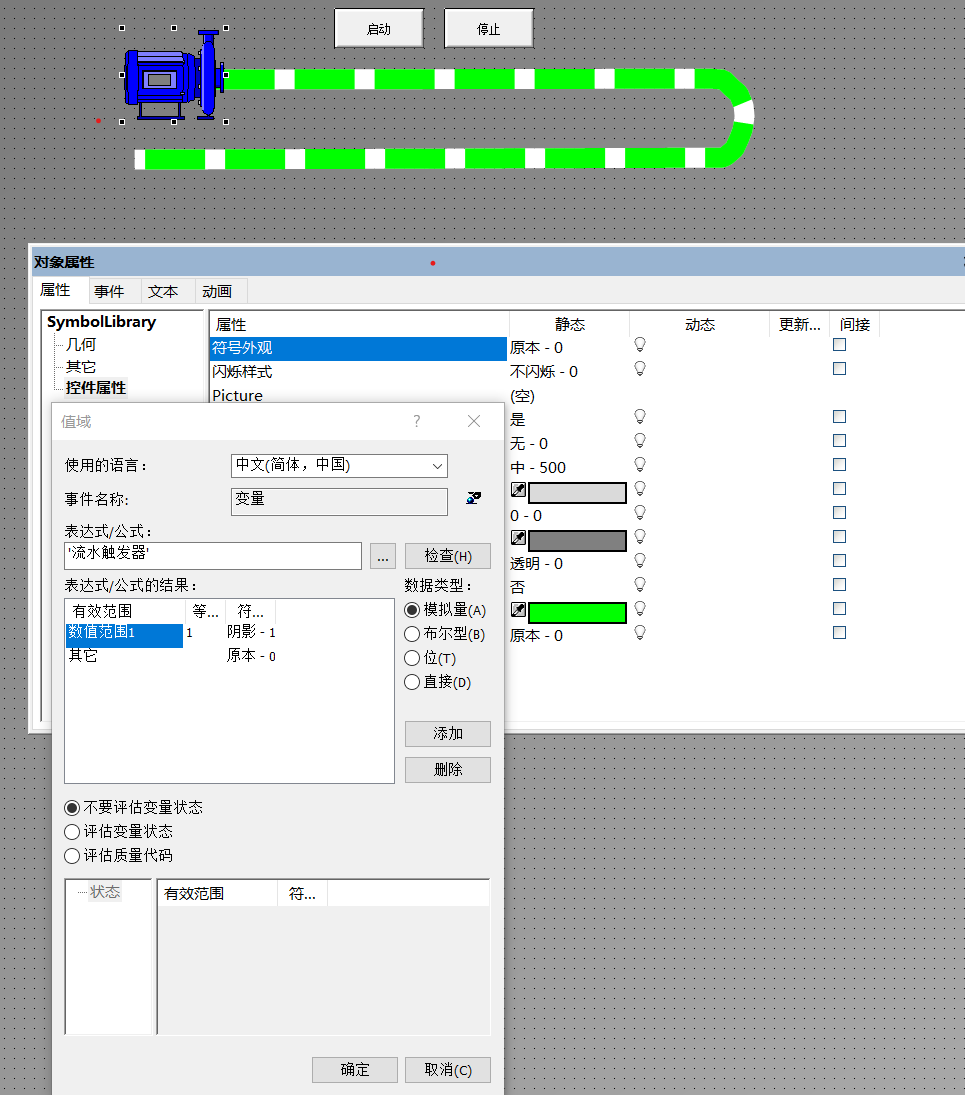Viewport: 965px width, 1095px height.
Task: Switch to the 事件 tab
Action: (109, 292)
